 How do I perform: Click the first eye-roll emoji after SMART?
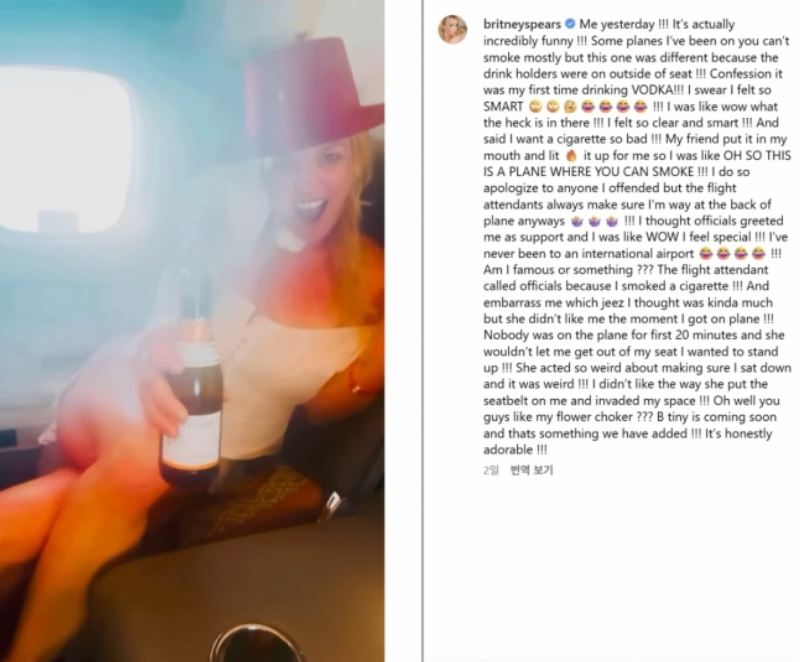coord(535,106)
